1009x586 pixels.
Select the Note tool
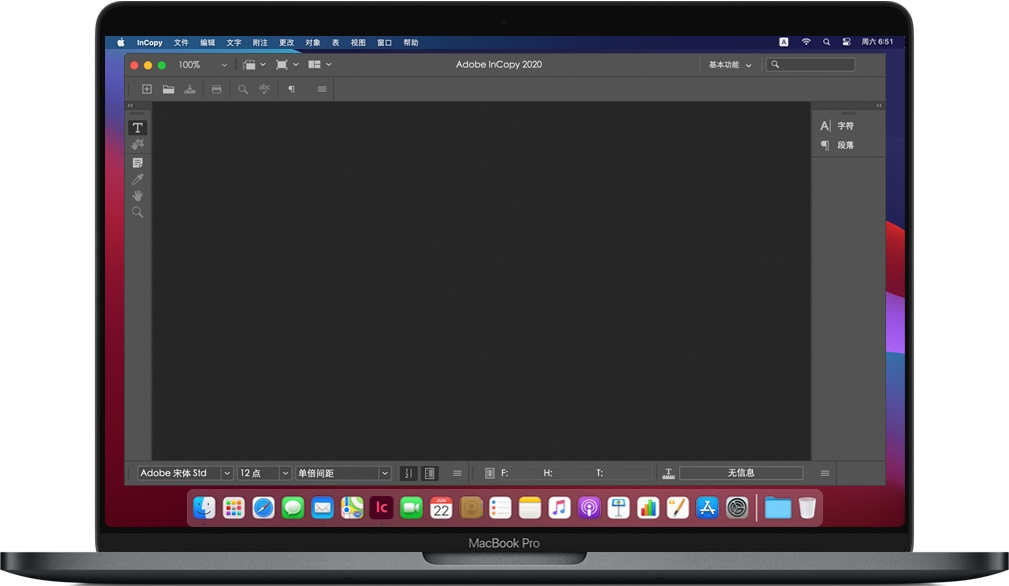point(138,162)
